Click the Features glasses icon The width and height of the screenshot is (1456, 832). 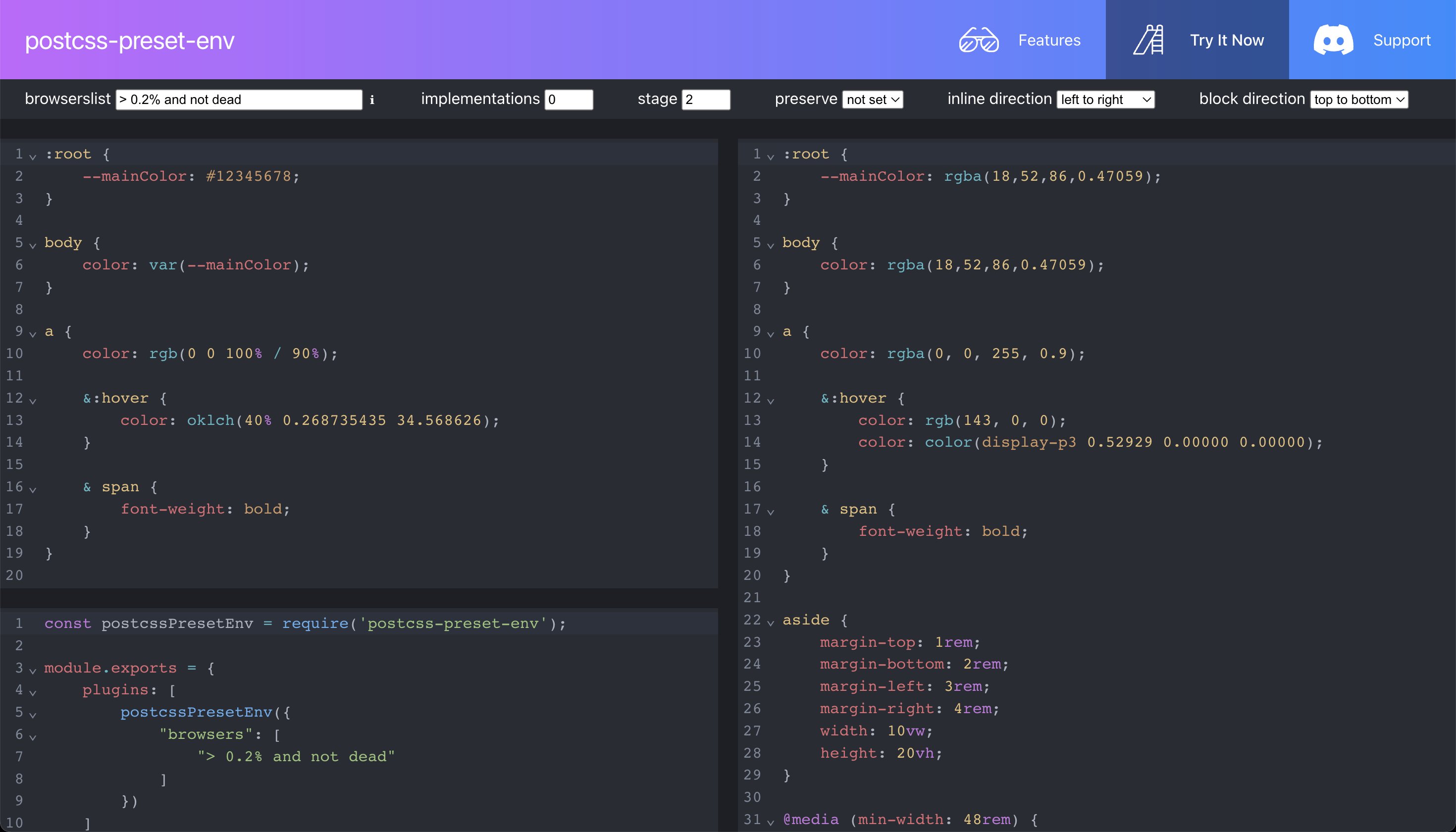tap(978, 40)
